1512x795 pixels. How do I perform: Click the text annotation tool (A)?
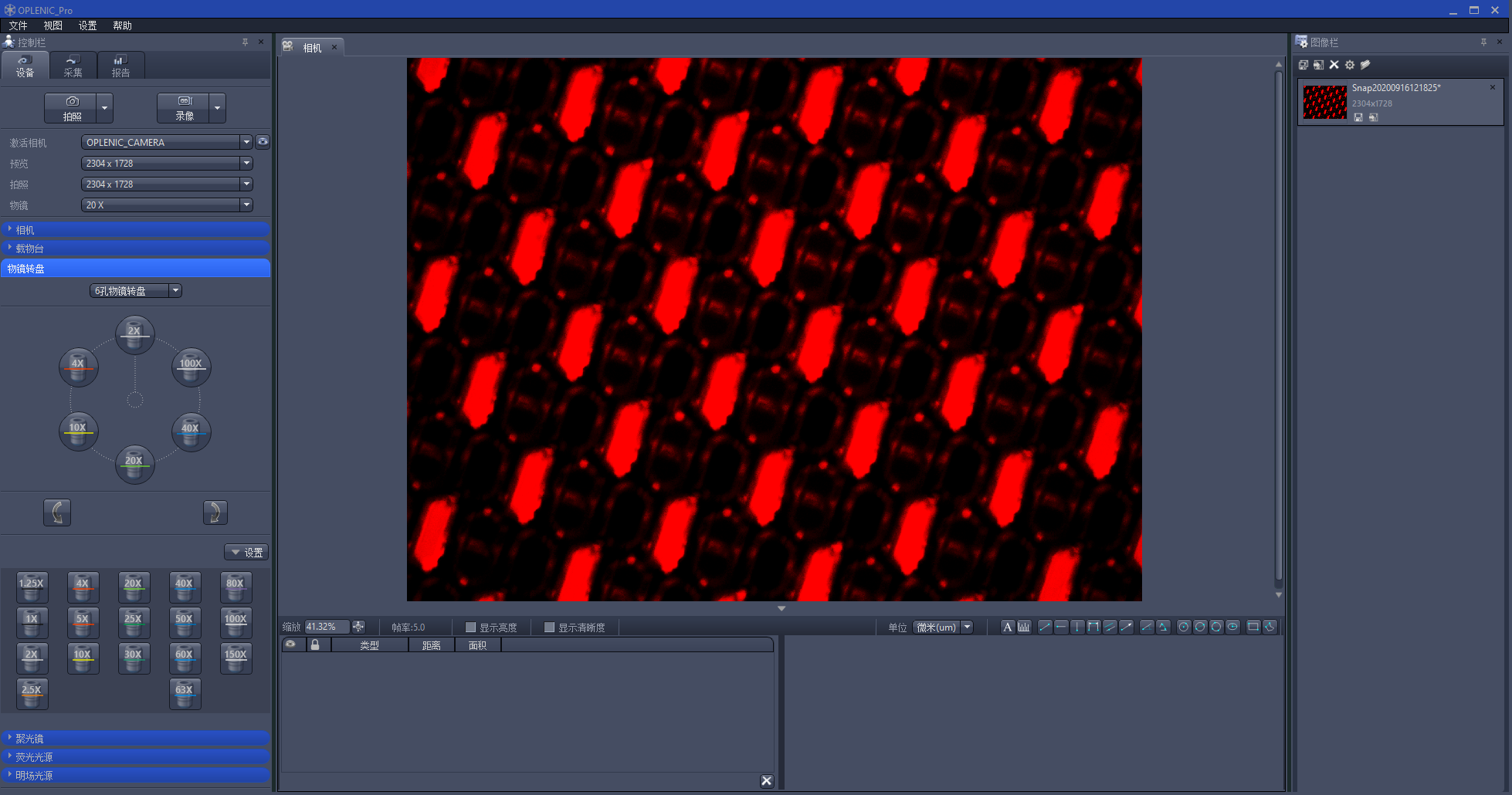[x=1007, y=627]
